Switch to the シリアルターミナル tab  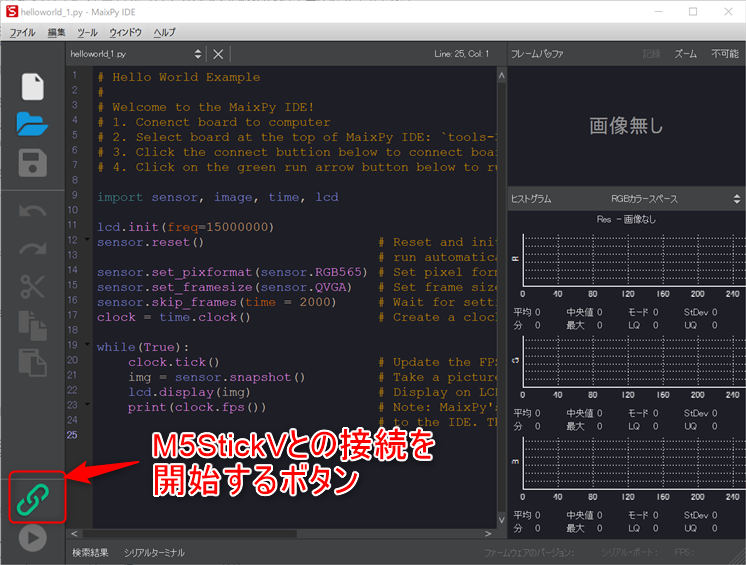154,552
